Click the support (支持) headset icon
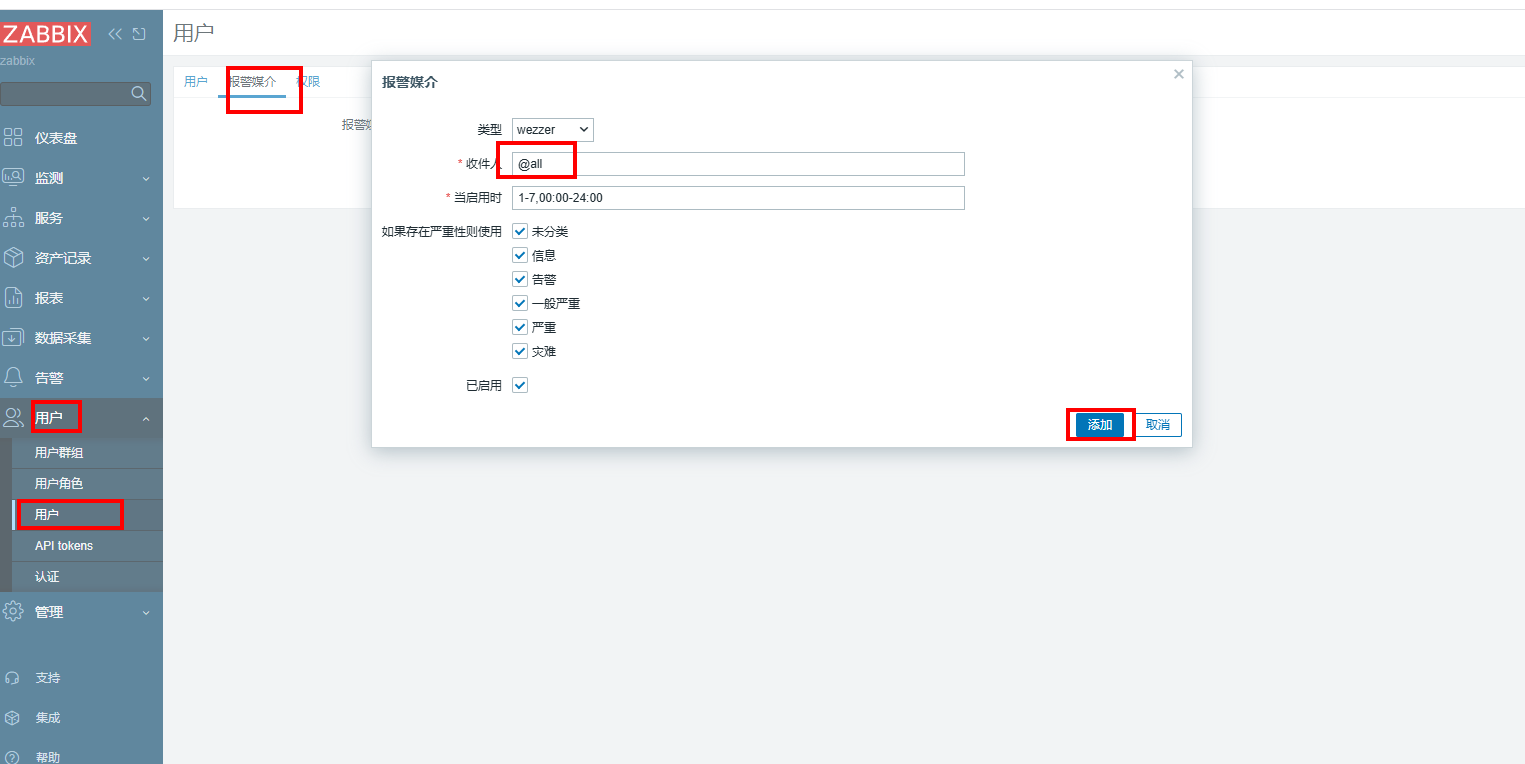The width and height of the screenshot is (1525, 764). (12, 678)
